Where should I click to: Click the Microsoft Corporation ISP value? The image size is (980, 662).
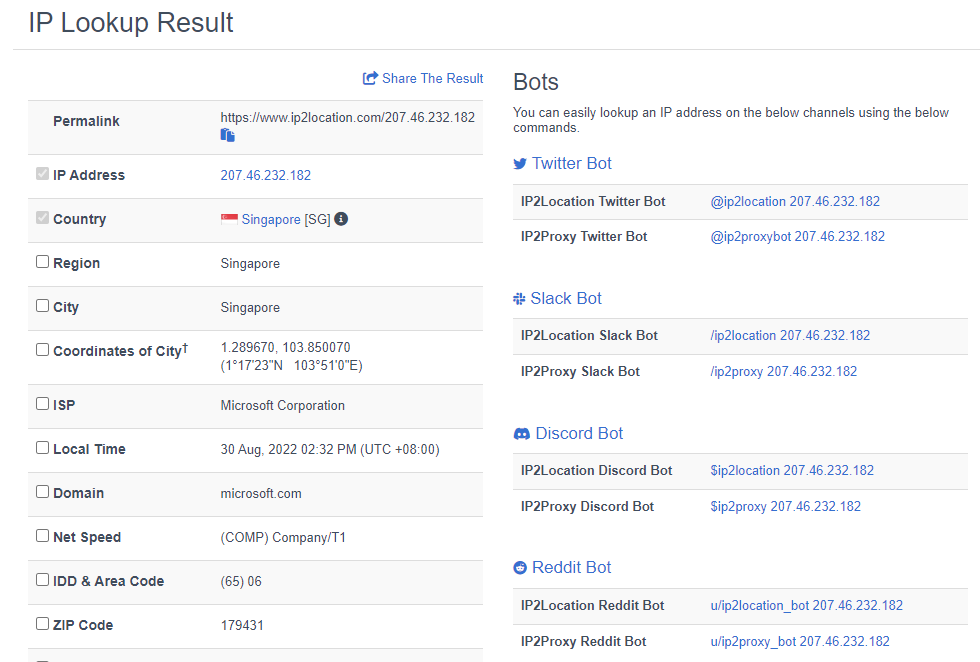click(x=282, y=406)
